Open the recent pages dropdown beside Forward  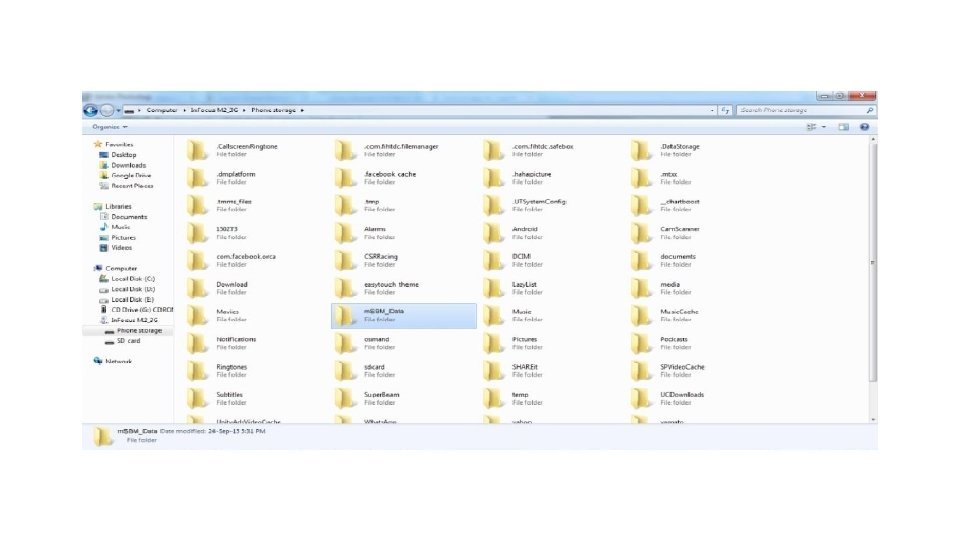point(118,111)
